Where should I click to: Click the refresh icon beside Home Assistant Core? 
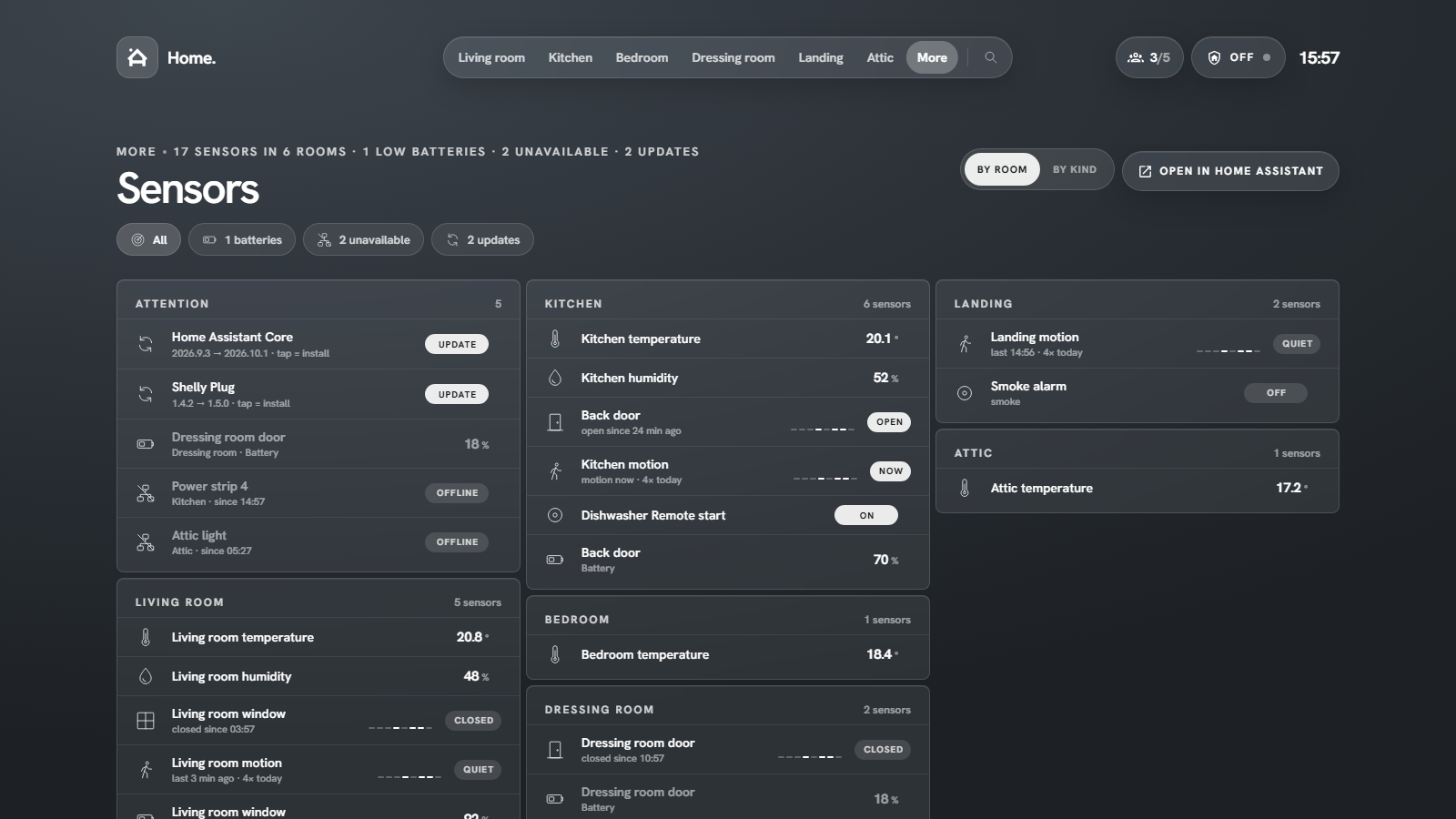146,344
